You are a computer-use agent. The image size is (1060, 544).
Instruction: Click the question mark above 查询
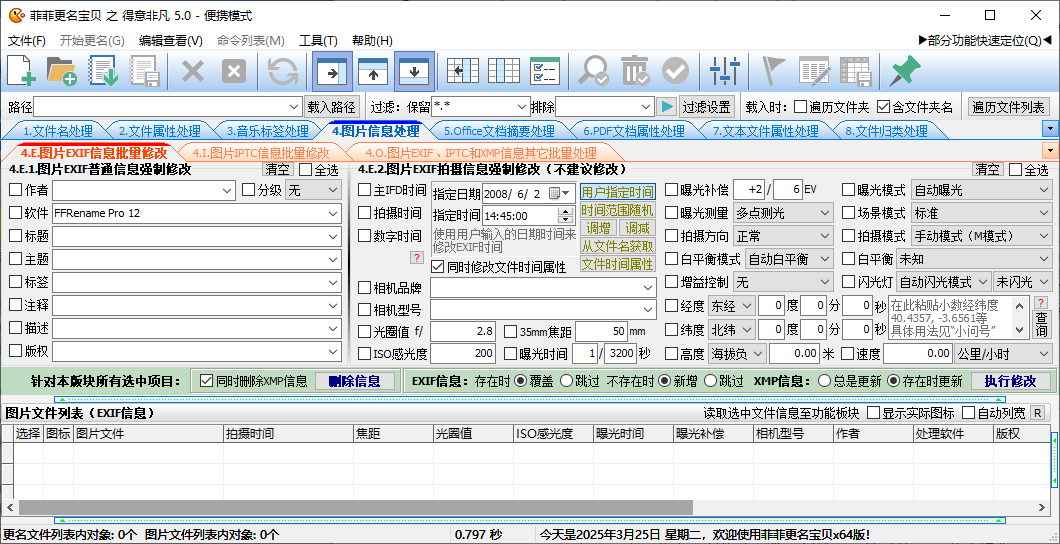1041,302
